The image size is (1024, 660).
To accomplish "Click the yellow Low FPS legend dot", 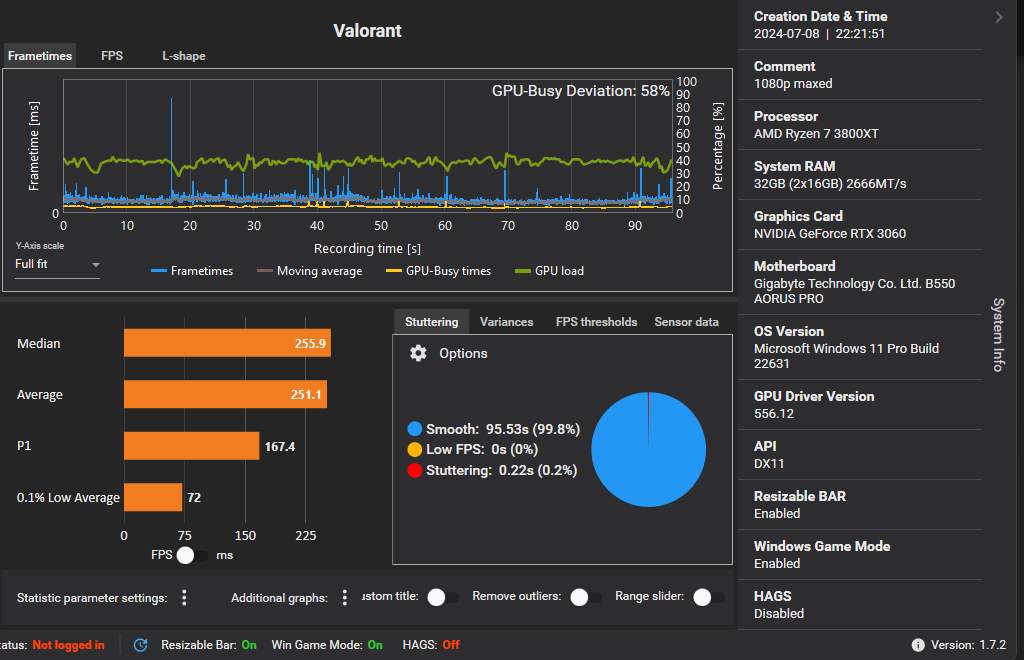I will (415, 449).
